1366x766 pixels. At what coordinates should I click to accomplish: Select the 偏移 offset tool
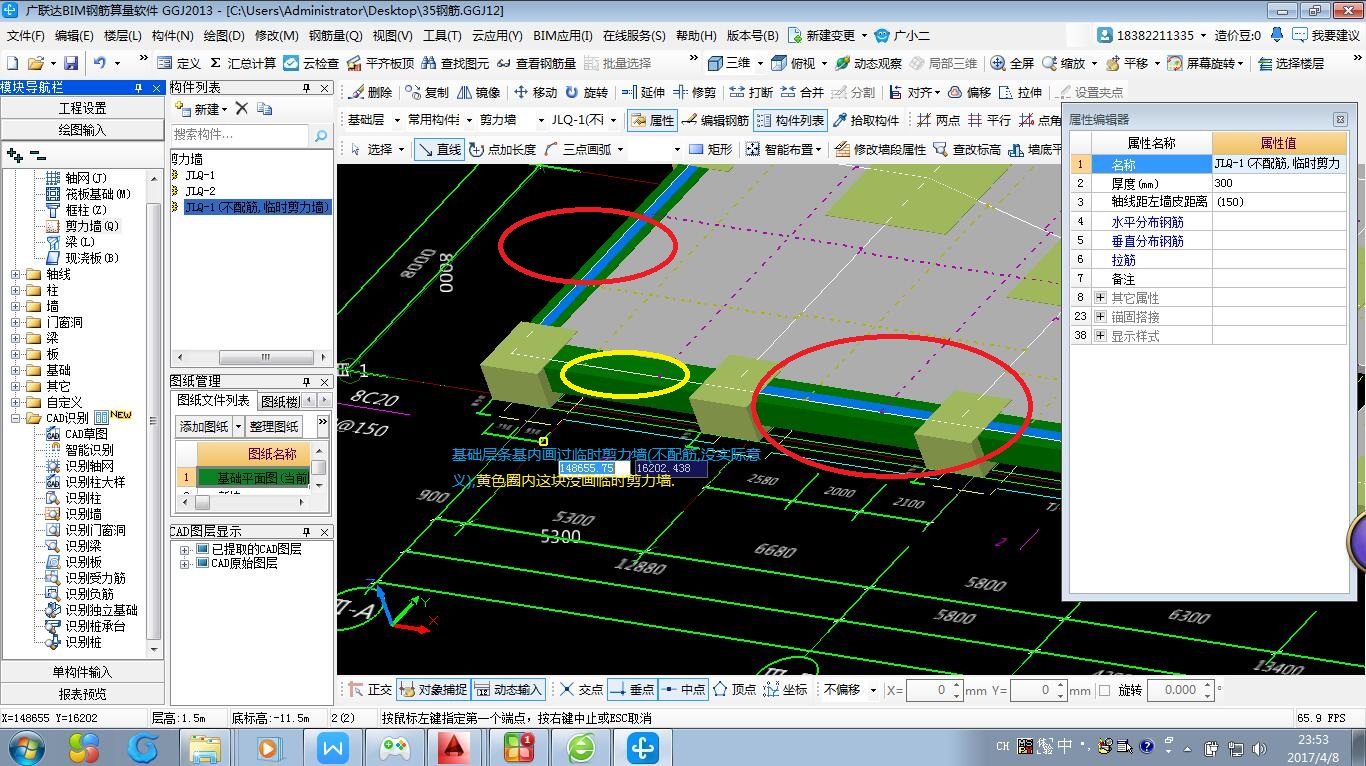click(x=969, y=92)
